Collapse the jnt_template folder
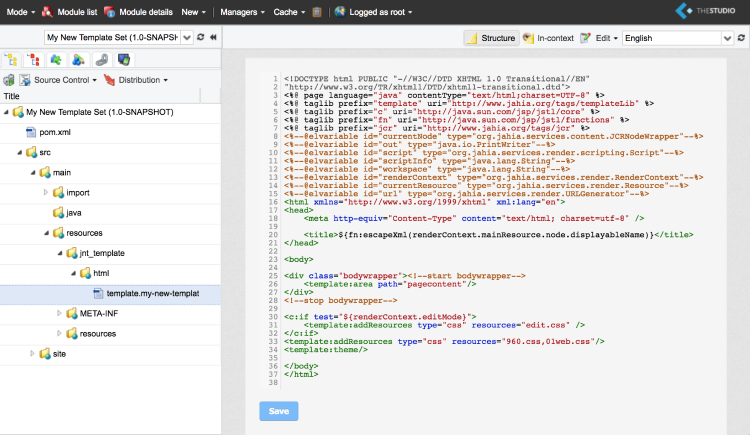The height and width of the screenshot is (435, 750). click(60, 253)
